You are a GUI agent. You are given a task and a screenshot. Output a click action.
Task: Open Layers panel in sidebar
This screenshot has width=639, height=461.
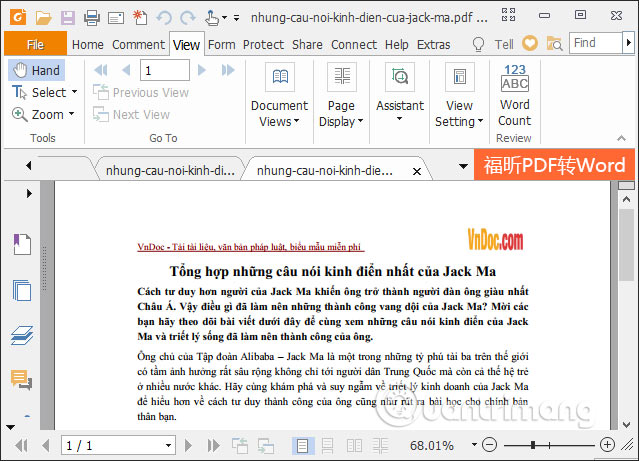[x=22, y=335]
